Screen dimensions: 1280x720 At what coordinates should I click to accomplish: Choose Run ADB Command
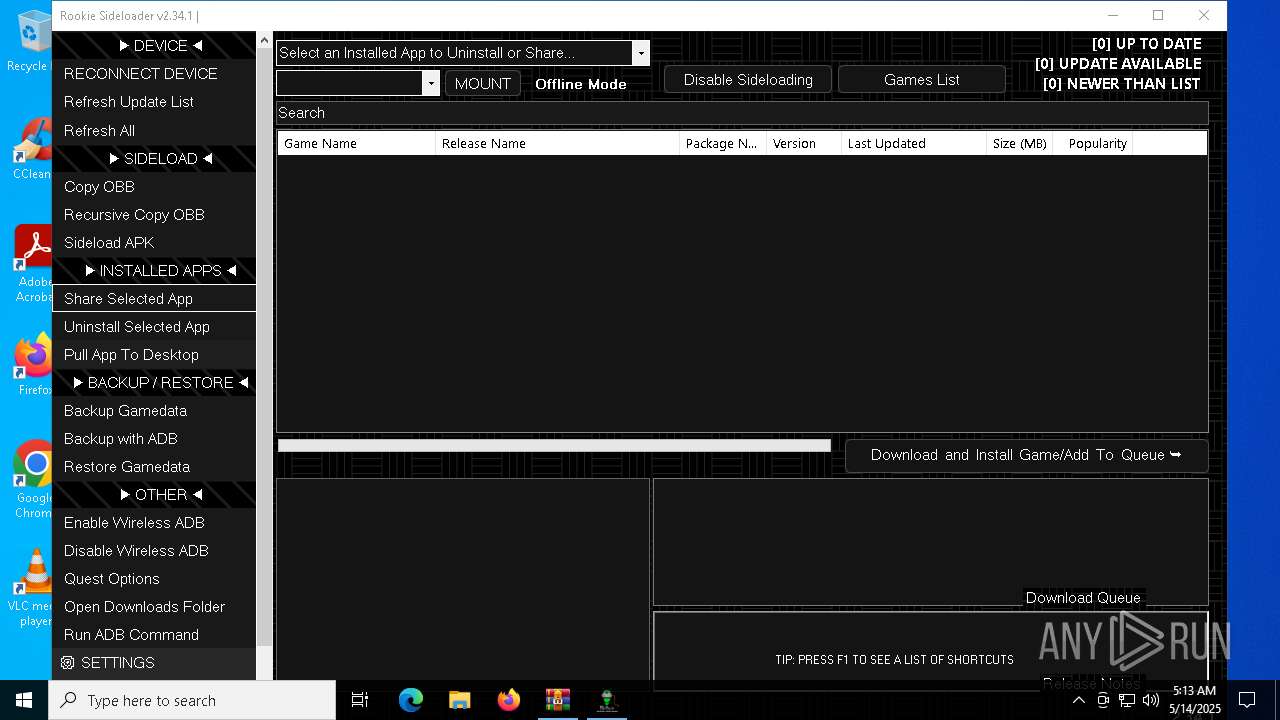154,634
